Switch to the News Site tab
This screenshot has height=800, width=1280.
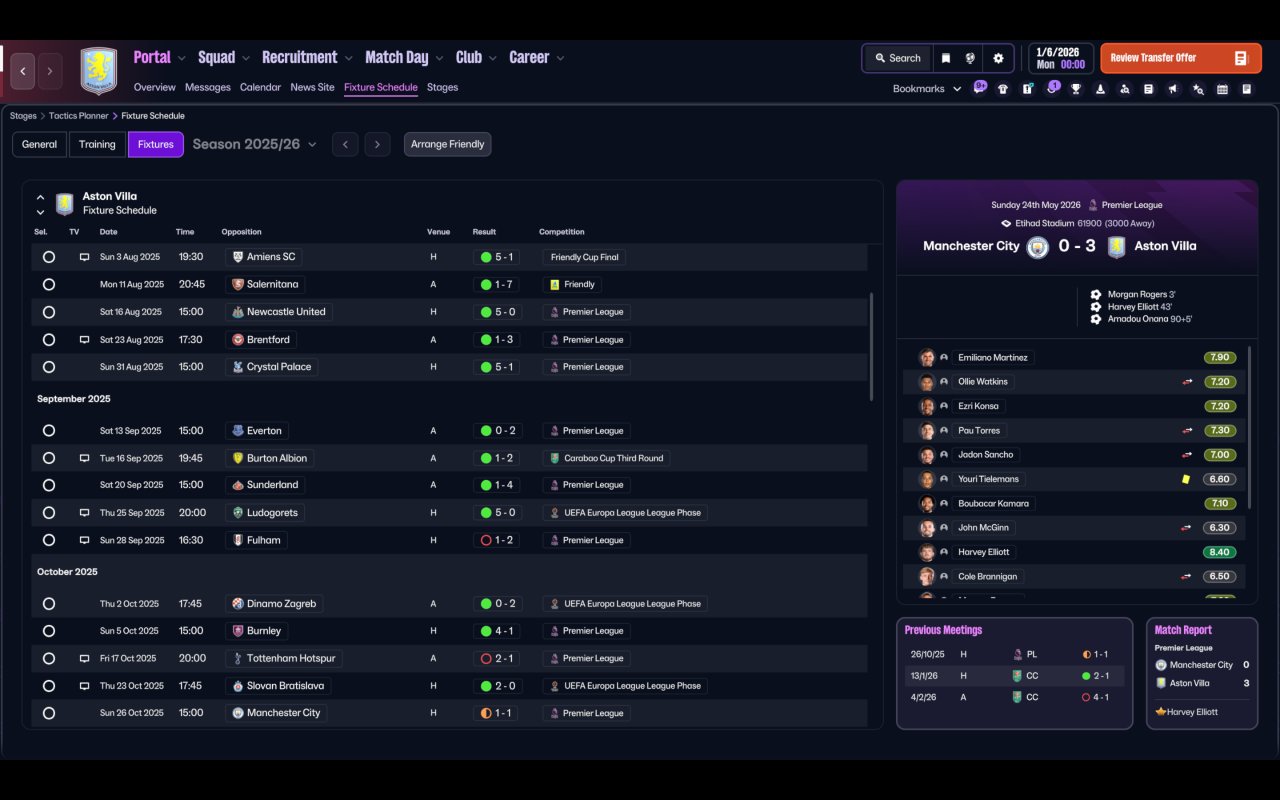pyautogui.click(x=312, y=87)
